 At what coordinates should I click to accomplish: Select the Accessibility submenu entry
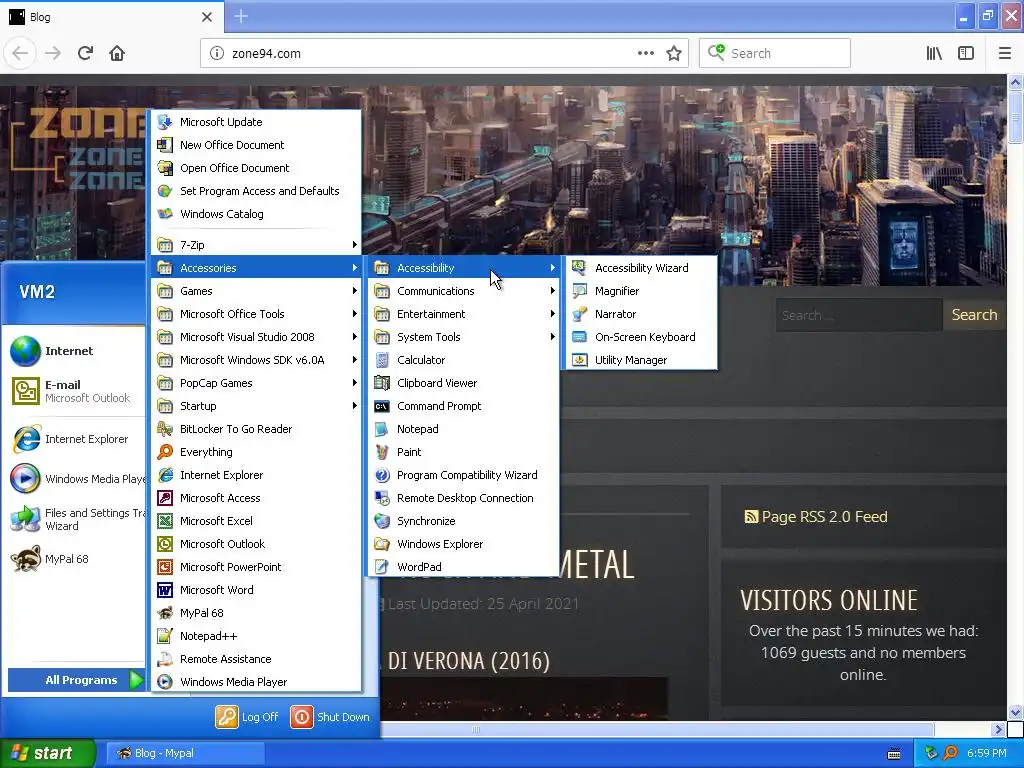[x=463, y=268]
